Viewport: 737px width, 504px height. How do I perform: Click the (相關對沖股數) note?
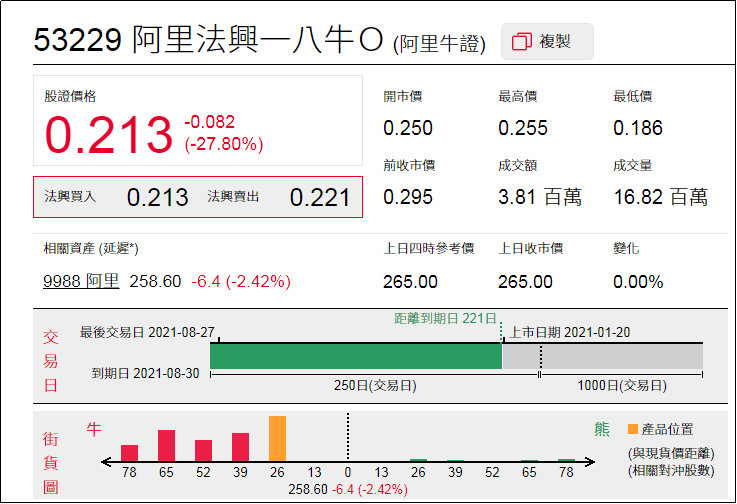(x=671, y=470)
